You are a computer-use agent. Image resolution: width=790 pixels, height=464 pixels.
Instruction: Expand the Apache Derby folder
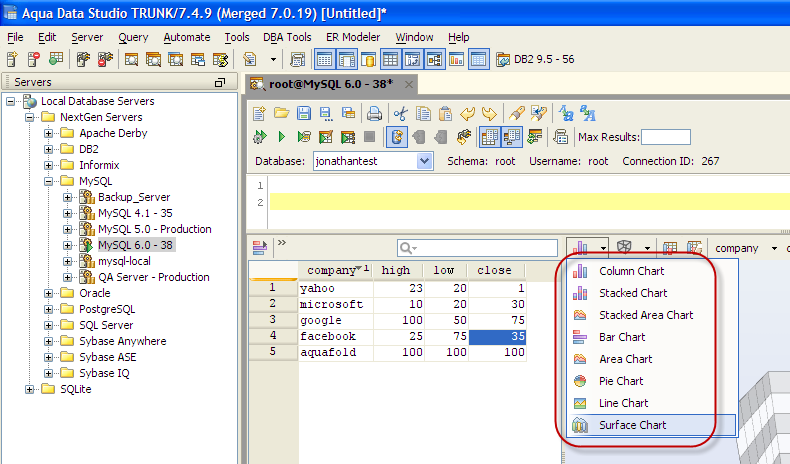49,134
